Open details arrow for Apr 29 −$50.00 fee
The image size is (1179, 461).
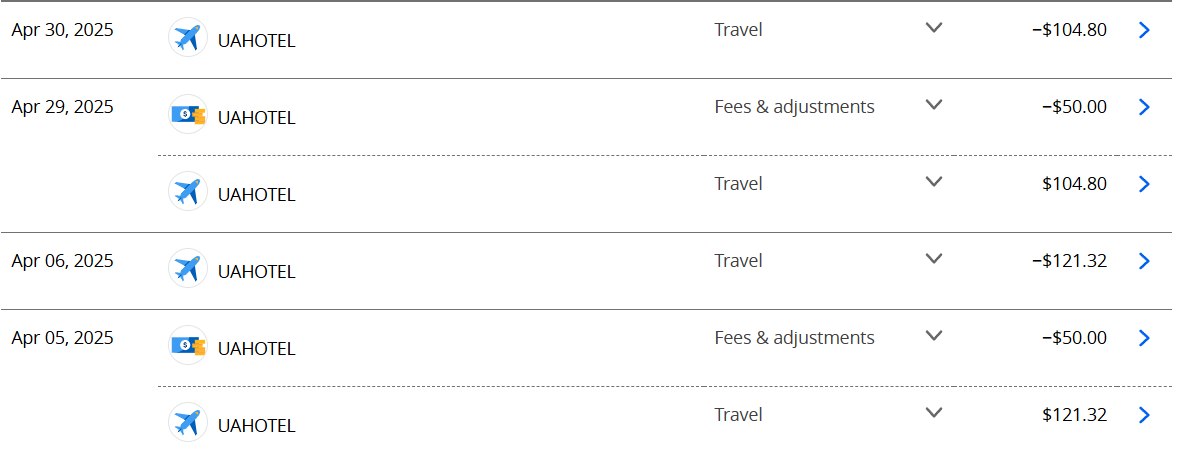tap(1144, 107)
